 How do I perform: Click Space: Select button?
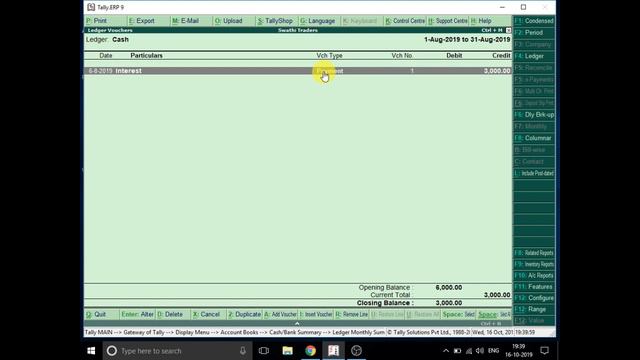[x=458, y=315]
